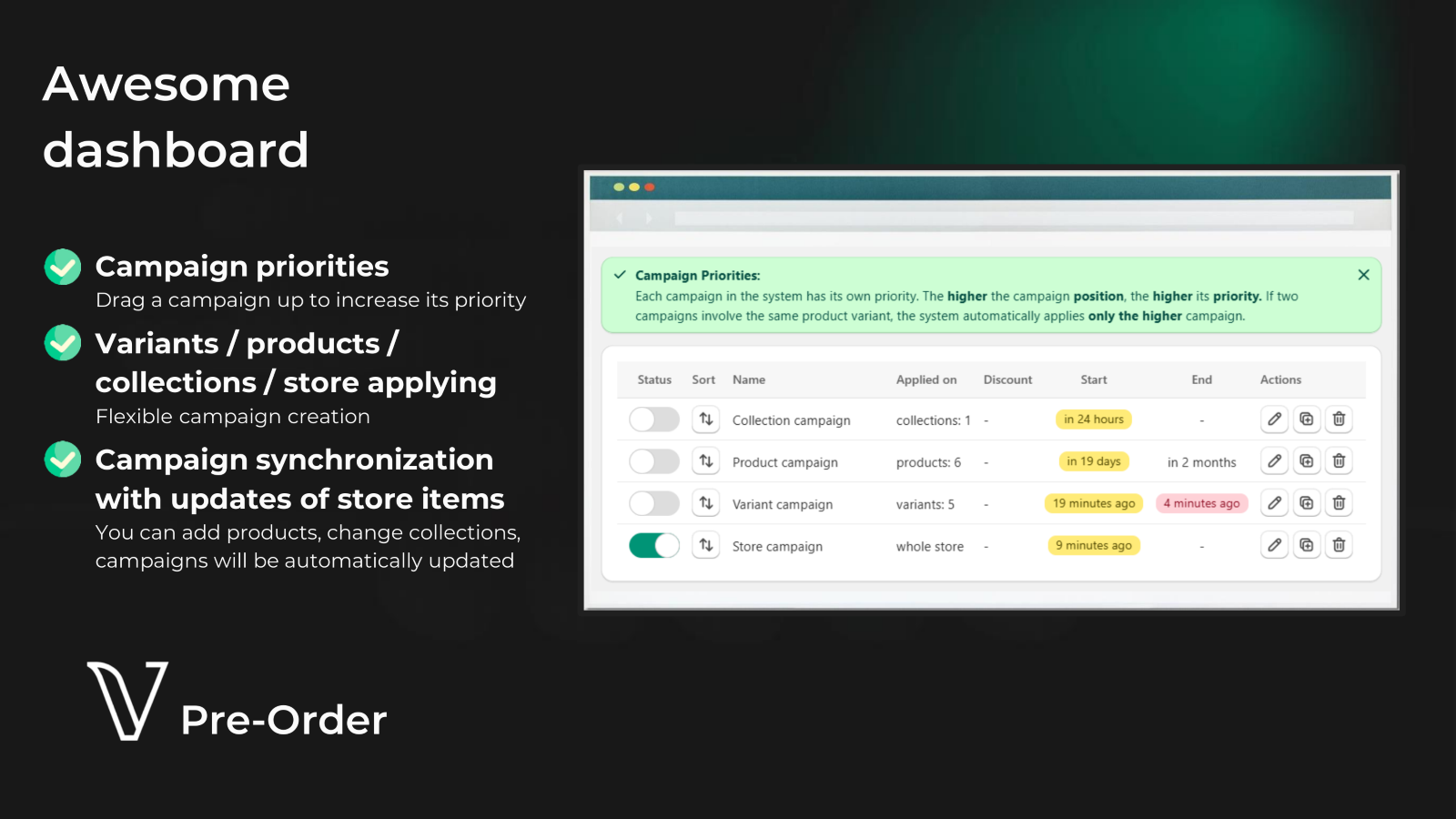The width and height of the screenshot is (1456, 819).
Task: Click the browser back arrow
Action: click(x=621, y=219)
